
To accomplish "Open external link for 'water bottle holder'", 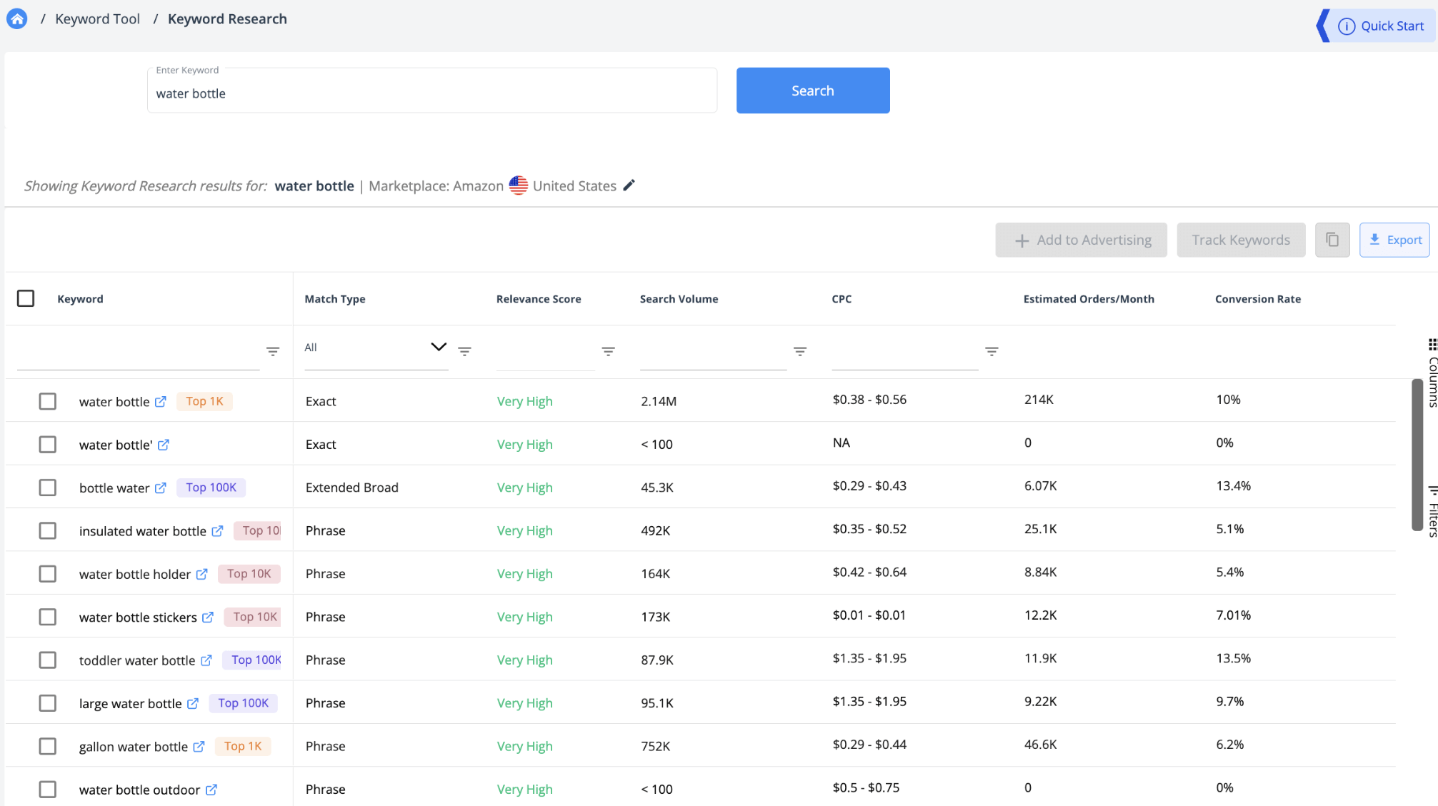I will pos(202,574).
